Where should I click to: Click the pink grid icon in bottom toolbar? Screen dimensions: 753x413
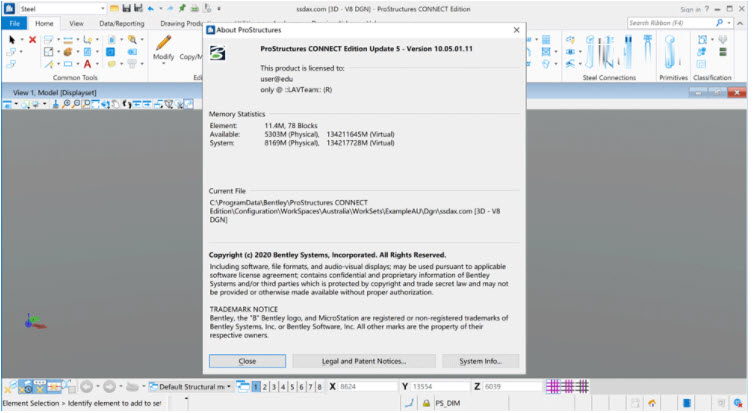(x=553, y=386)
